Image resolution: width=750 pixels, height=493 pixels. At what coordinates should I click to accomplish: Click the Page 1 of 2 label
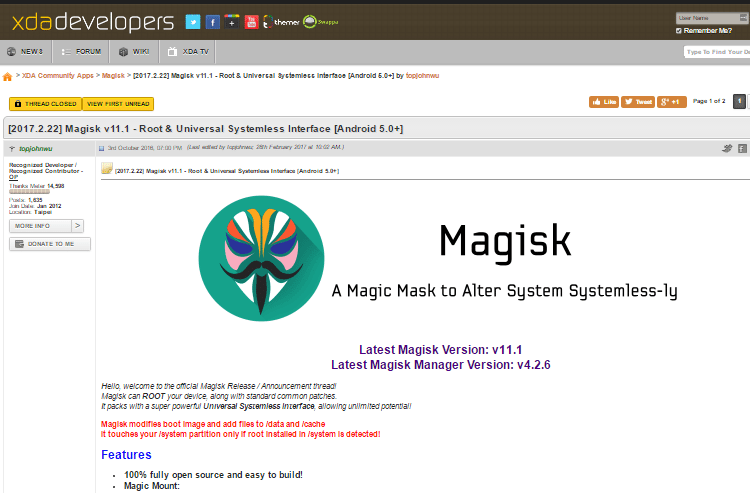pos(709,101)
